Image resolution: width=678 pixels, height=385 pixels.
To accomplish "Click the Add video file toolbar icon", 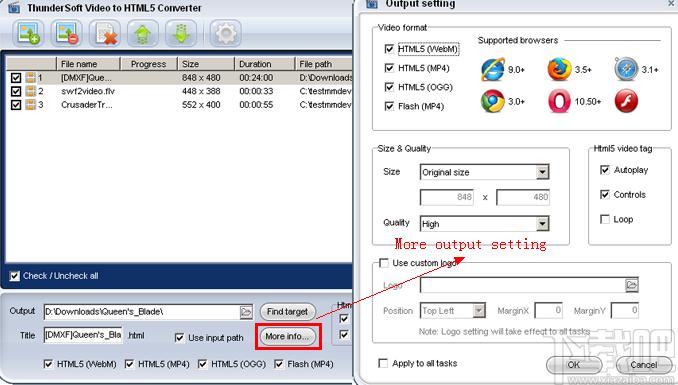I will coord(28,33).
